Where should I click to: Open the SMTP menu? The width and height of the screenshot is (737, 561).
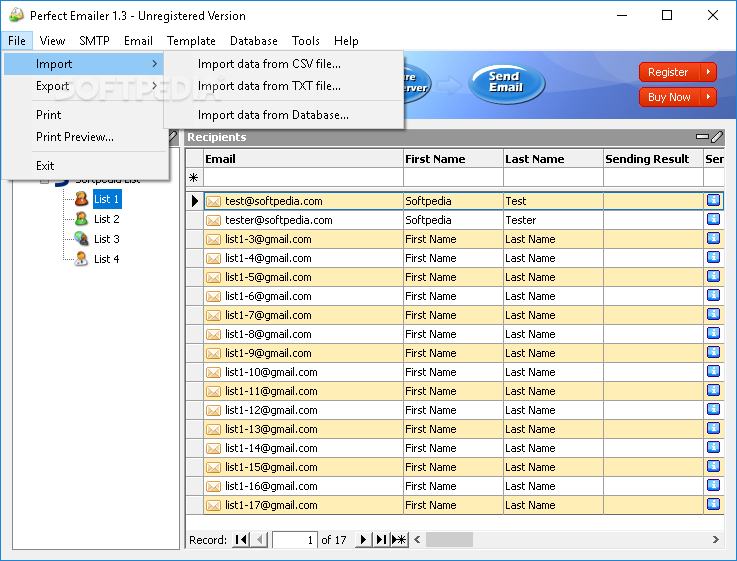pyautogui.click(x=94, y=41)
